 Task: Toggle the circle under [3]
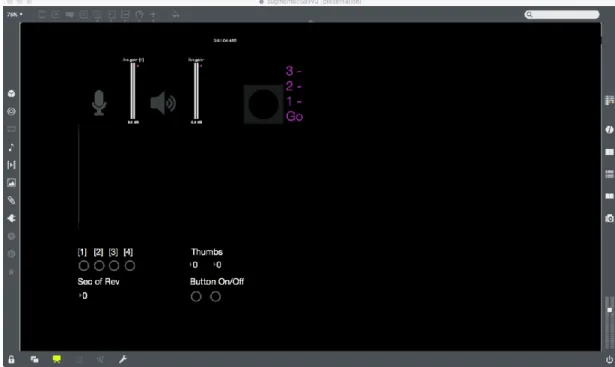point(114,266)
